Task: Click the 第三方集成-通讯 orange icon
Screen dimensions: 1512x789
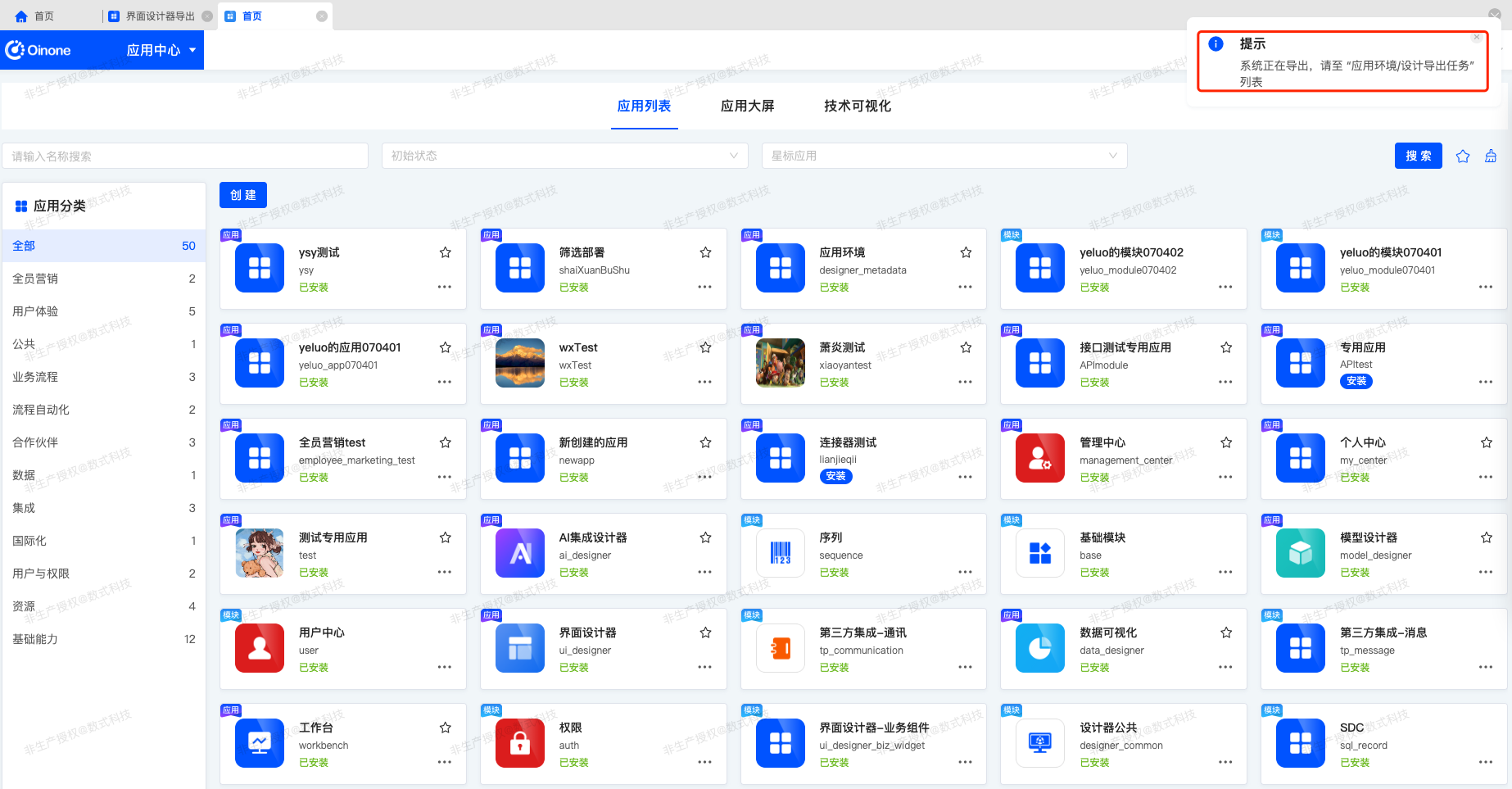Action: tap(781, 648)
